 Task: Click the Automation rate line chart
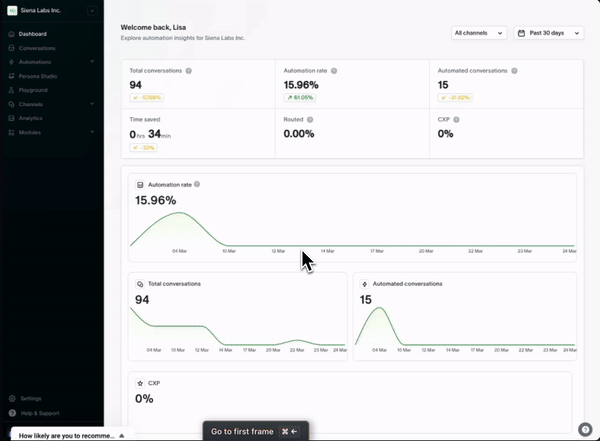click(352, 230)
